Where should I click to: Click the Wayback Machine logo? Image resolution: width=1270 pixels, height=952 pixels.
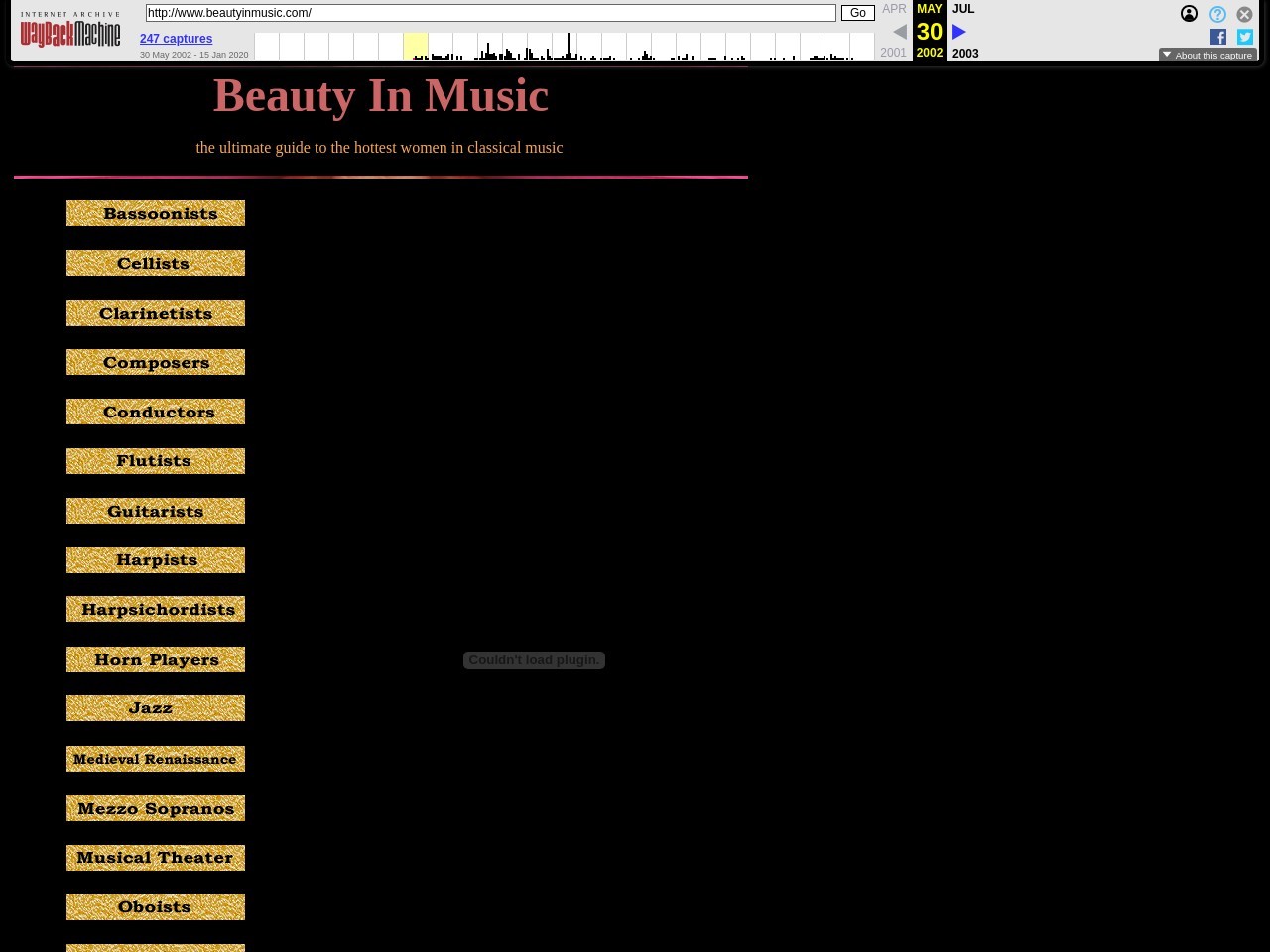click(70, 32)
